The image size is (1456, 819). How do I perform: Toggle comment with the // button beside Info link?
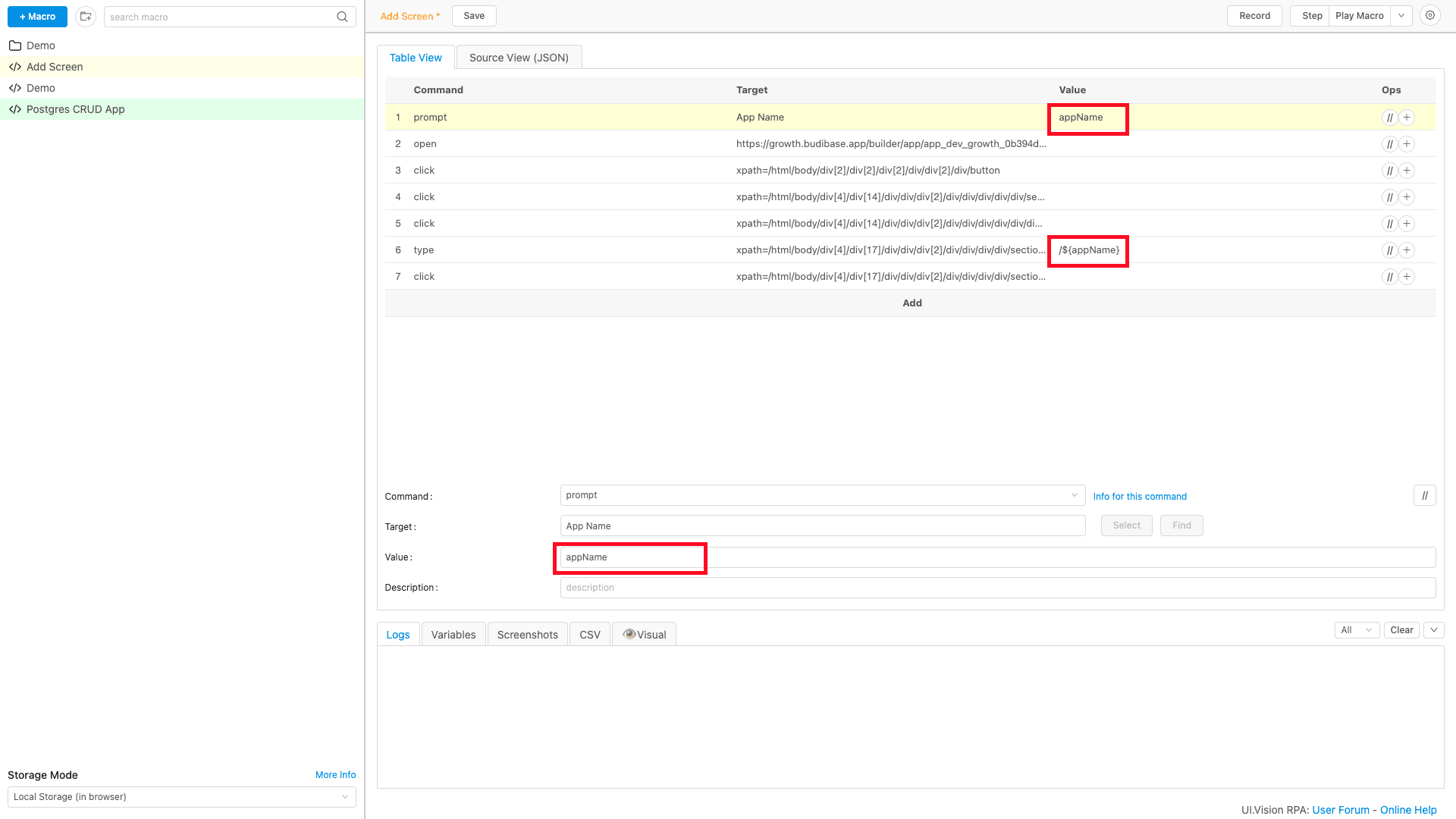pyautogui.click(x=1425, y=496)
